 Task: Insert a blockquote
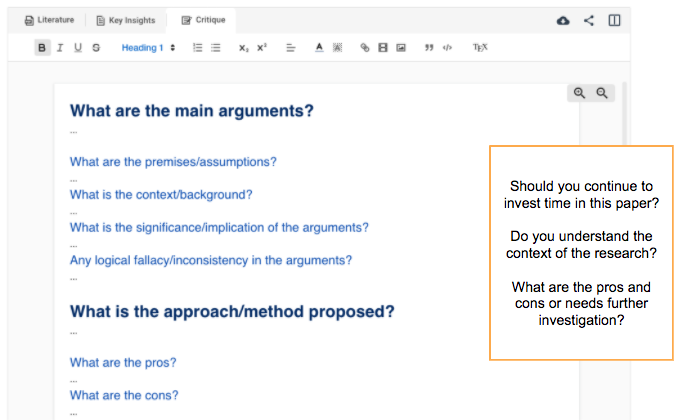429,48
